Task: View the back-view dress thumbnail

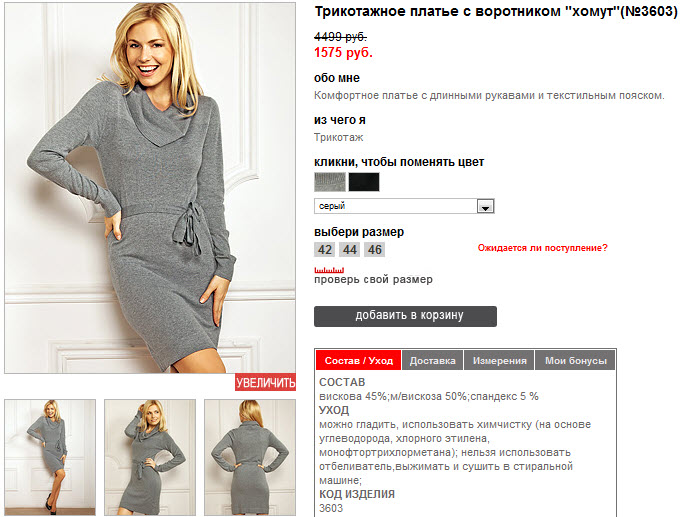Action: [x=250, y=458]
